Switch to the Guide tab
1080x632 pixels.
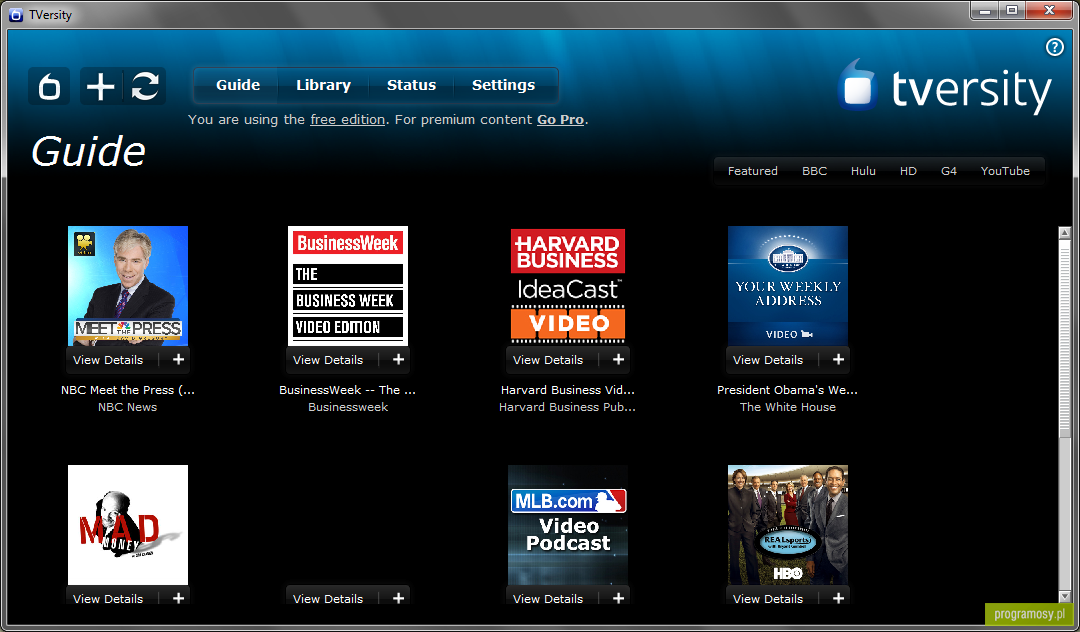point(238,85)
